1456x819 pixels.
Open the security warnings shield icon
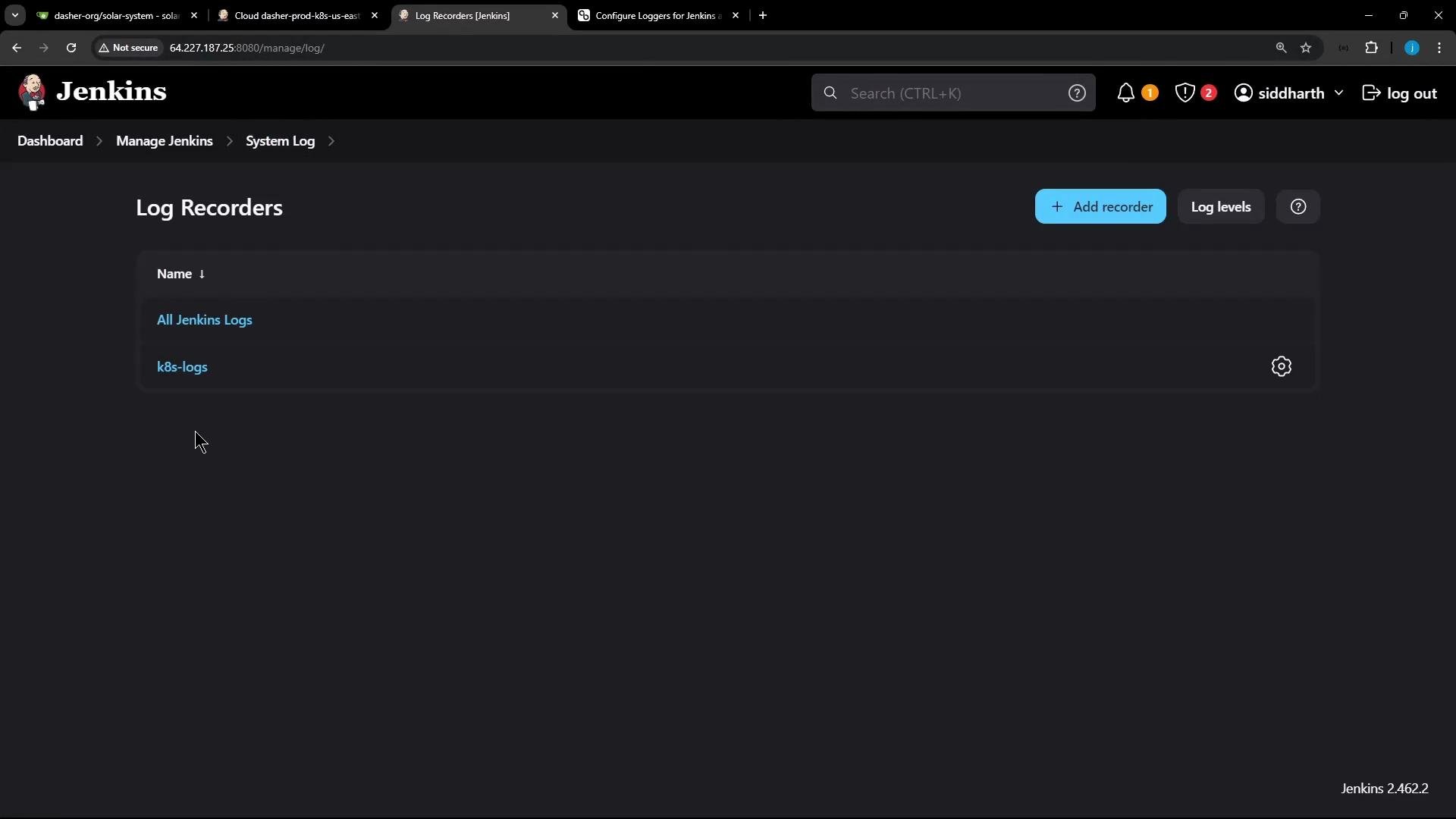click(1185, 93)
